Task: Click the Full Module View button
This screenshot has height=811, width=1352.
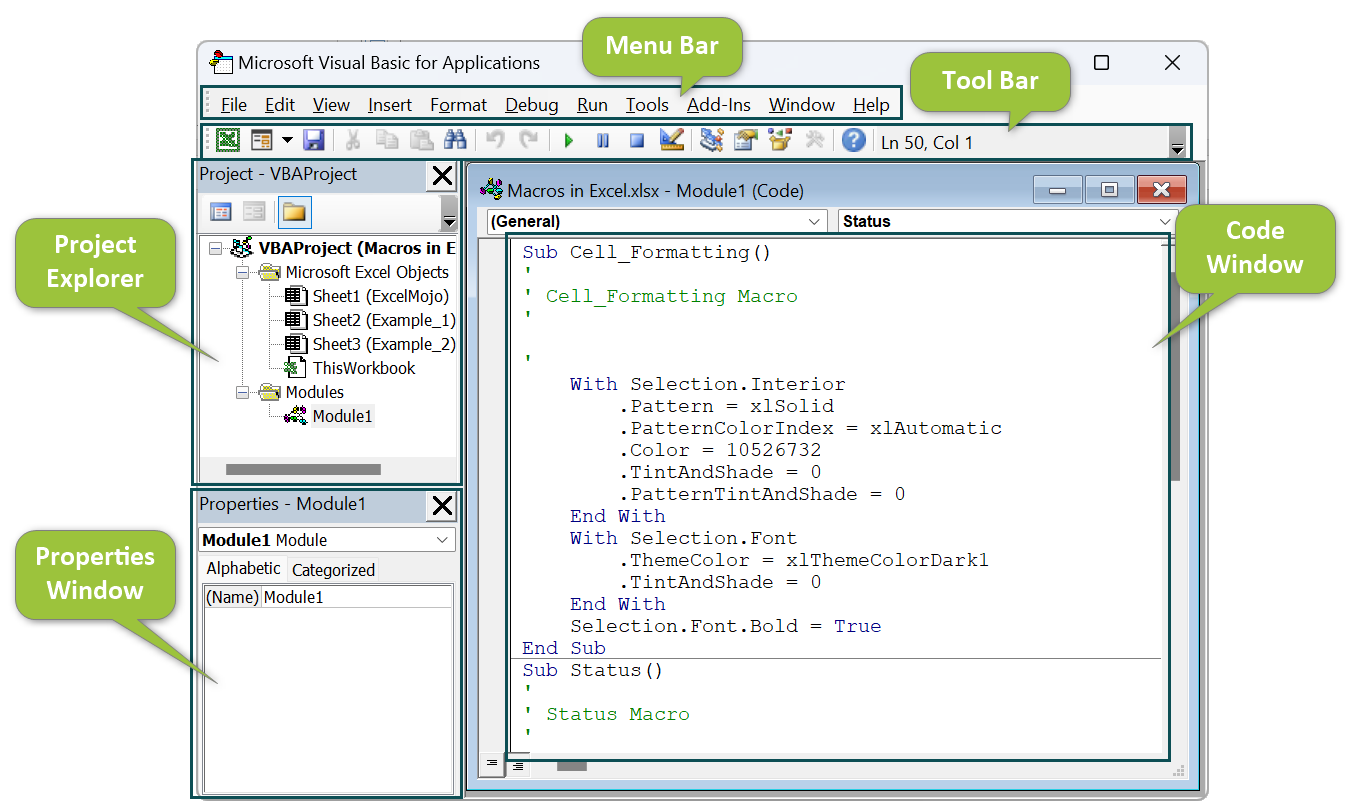Action: click(517, 764)
